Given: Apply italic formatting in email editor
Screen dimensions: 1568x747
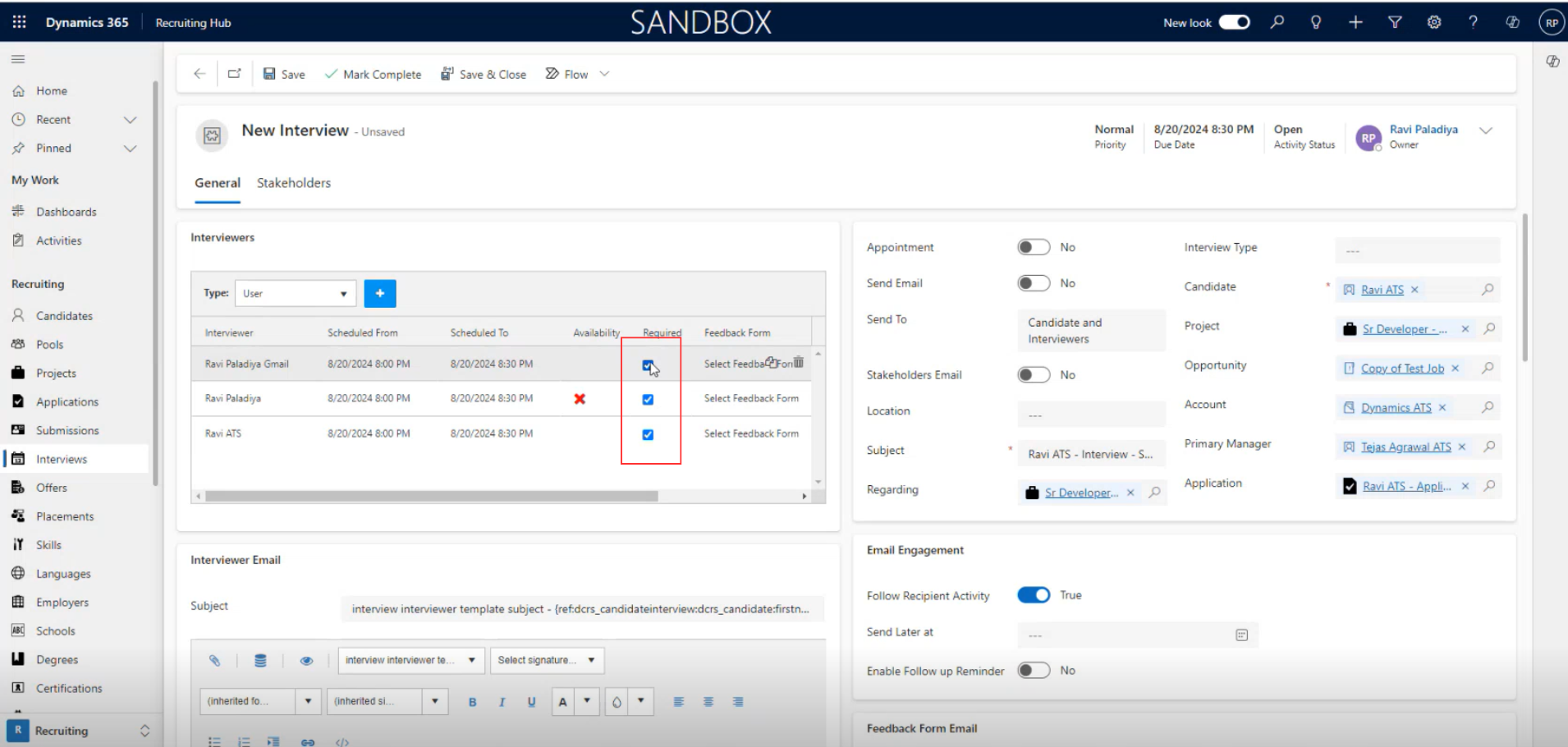Looking at the screenshot, I should point(502,702).
